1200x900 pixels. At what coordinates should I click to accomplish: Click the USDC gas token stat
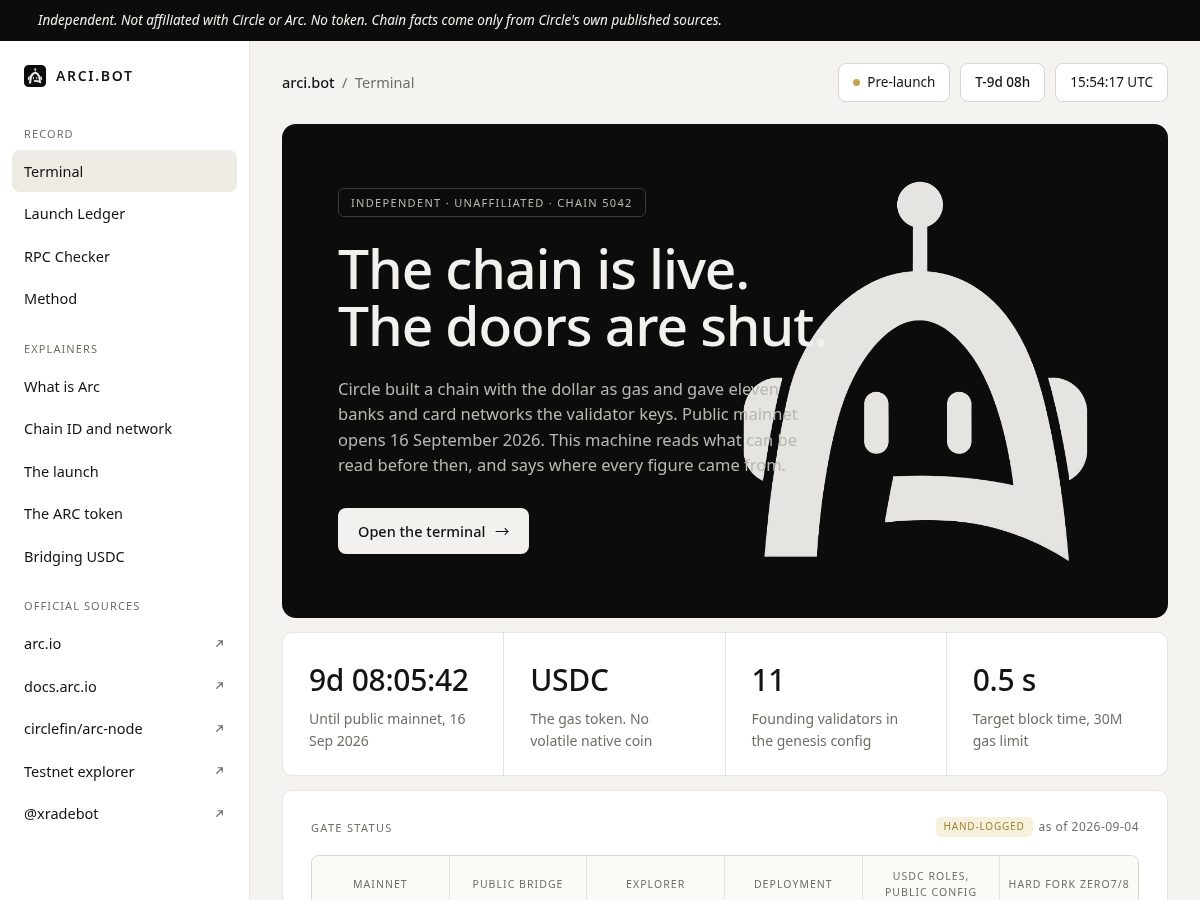[x=569, y=680]
